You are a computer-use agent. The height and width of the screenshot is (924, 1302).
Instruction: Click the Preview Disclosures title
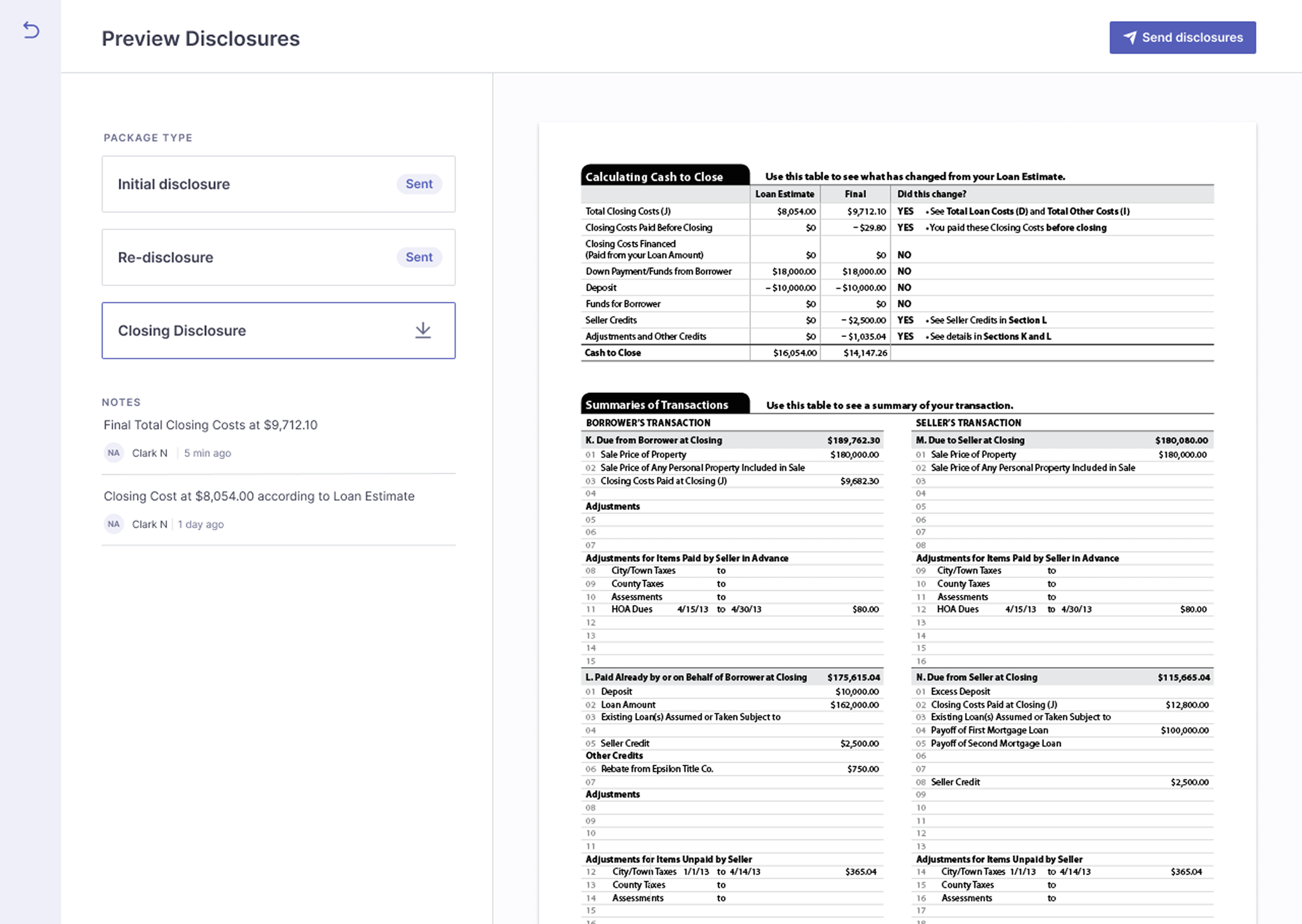point(201,39)
